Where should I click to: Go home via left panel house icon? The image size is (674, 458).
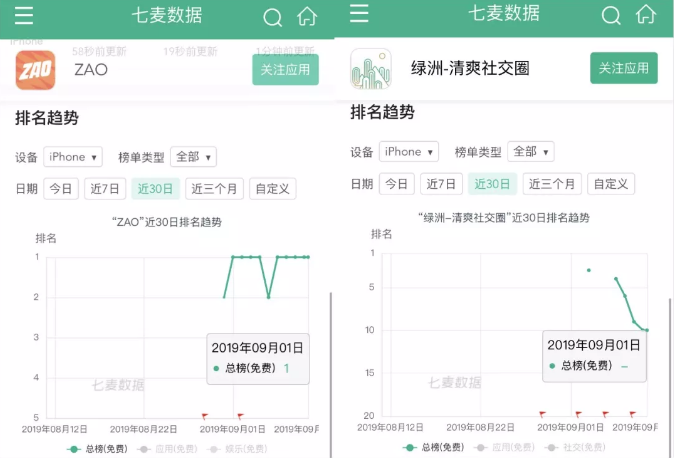[307, 17]
